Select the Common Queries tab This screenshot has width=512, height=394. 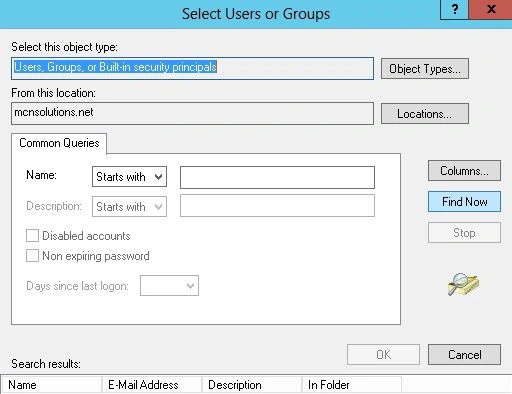59,143
